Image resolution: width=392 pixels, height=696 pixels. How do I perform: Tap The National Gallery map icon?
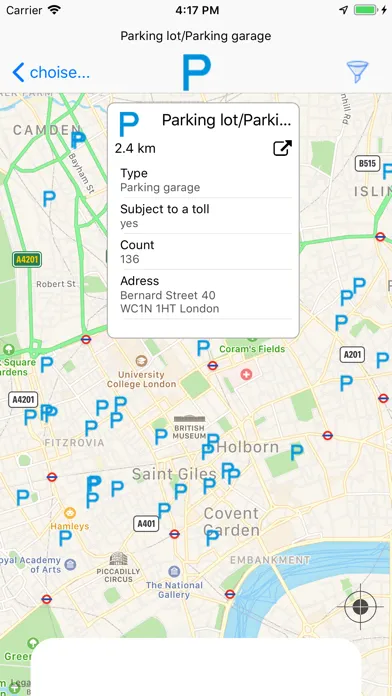(174, 571)
